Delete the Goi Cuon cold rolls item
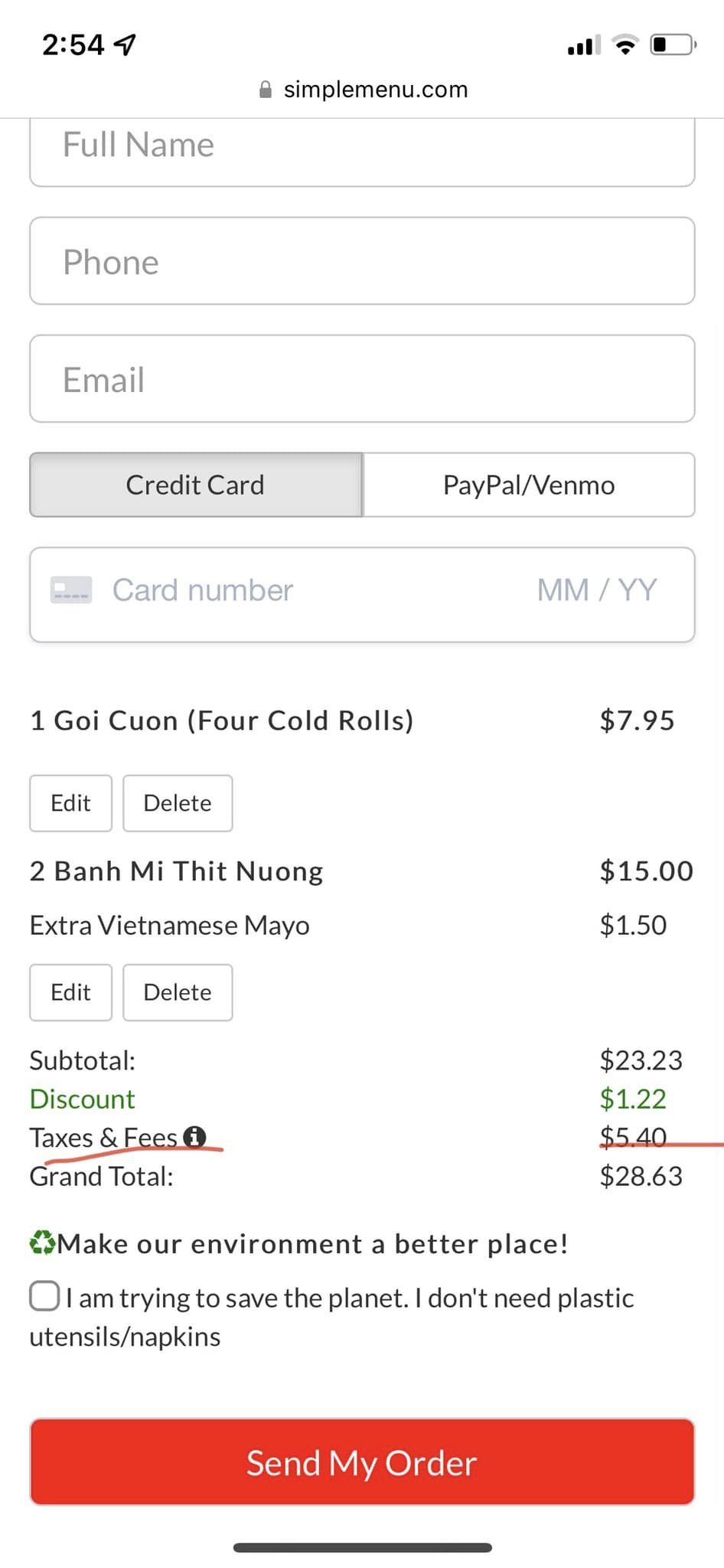 (178, 803)
